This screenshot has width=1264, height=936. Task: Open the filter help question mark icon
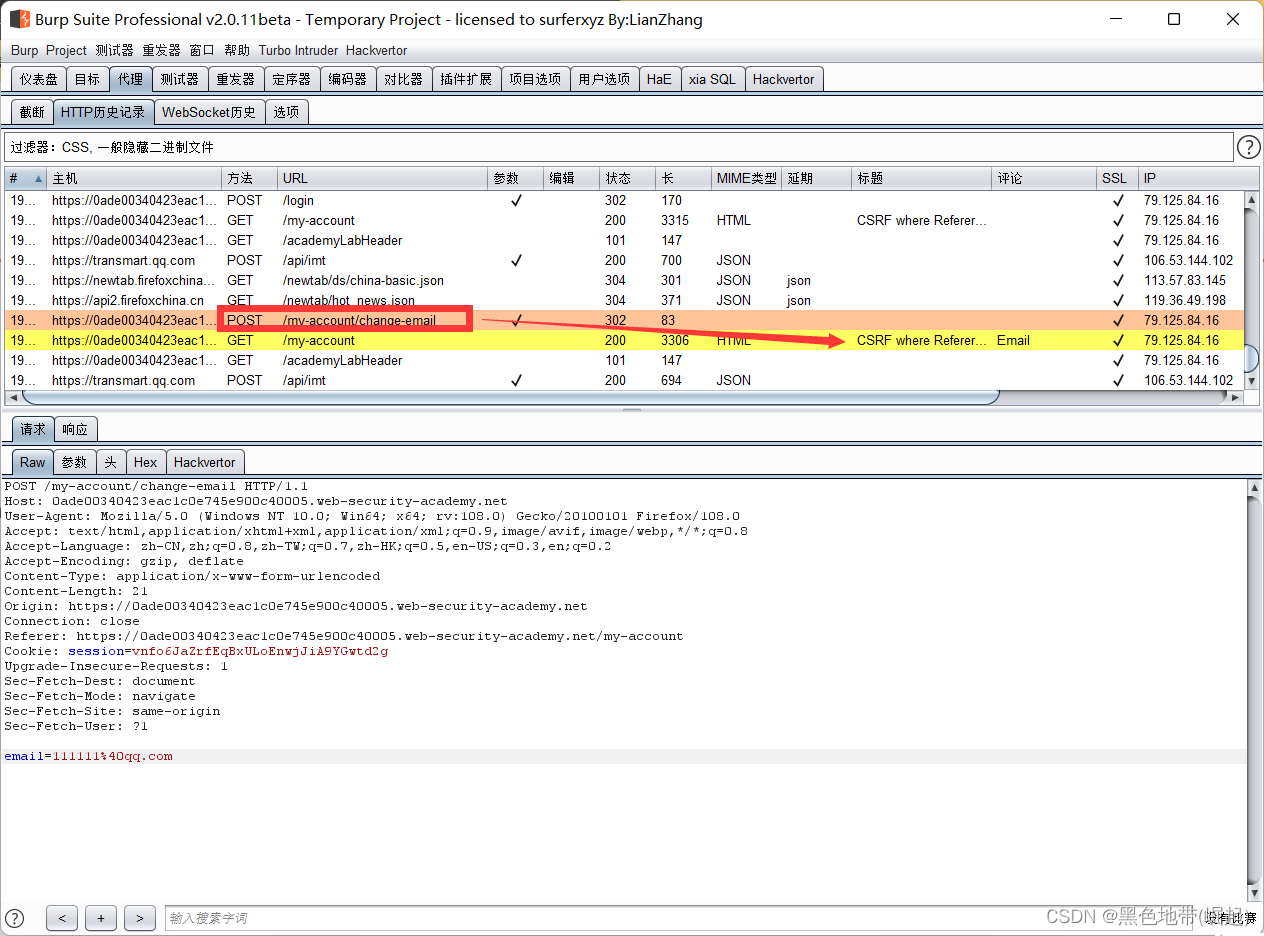[1248, 148]
